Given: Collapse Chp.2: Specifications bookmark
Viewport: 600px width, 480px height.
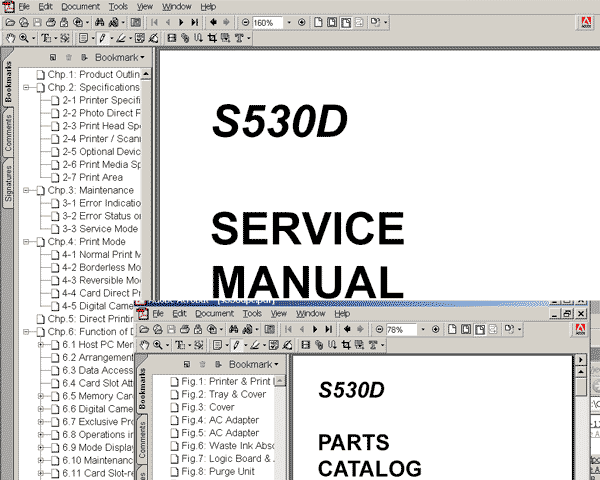Looking at the screenshot, I should [26, 88].
